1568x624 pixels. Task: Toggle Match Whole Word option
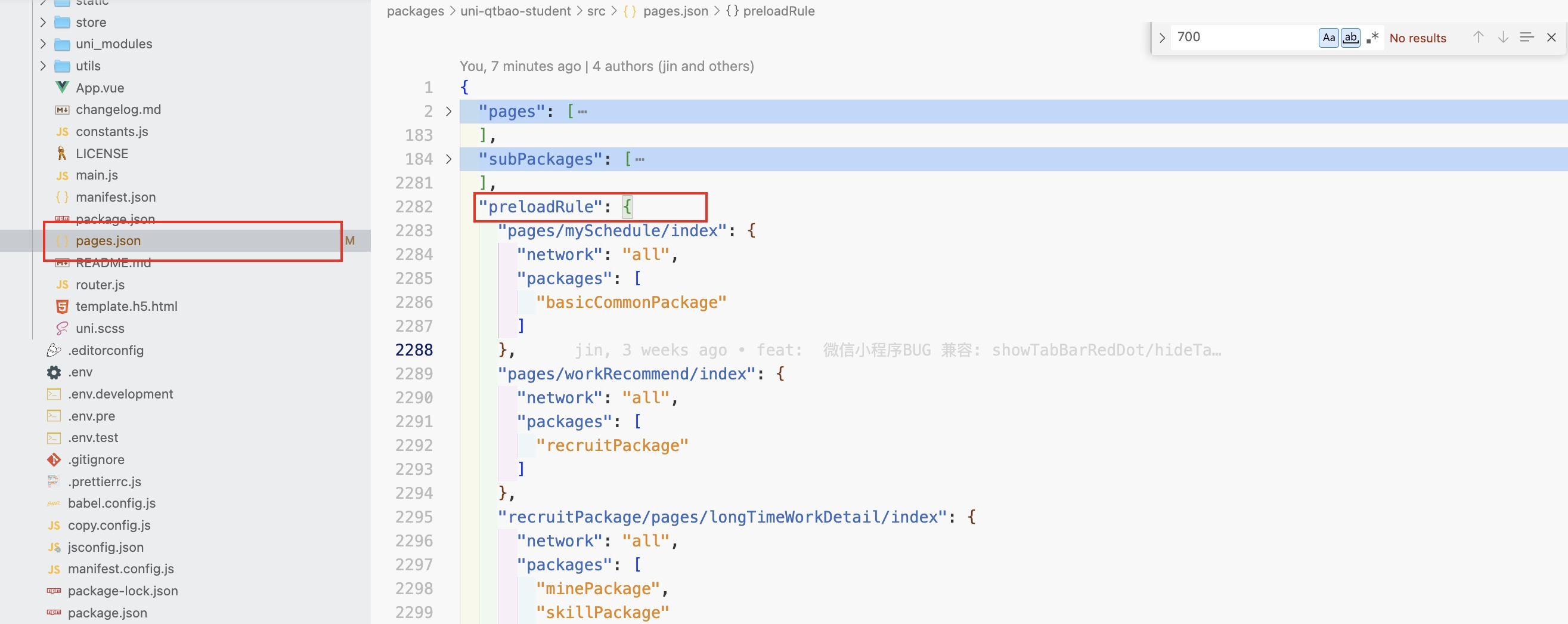tap(1350, 38)
